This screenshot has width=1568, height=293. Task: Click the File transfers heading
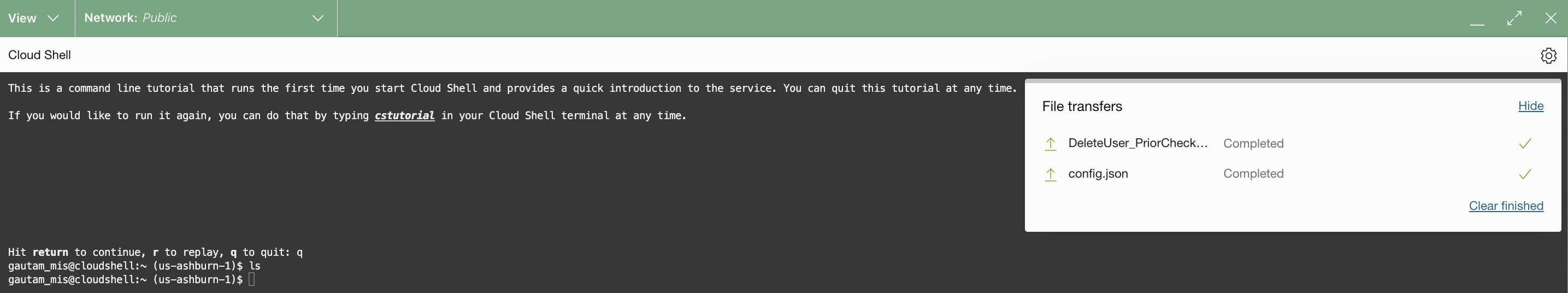point(1082,107)
